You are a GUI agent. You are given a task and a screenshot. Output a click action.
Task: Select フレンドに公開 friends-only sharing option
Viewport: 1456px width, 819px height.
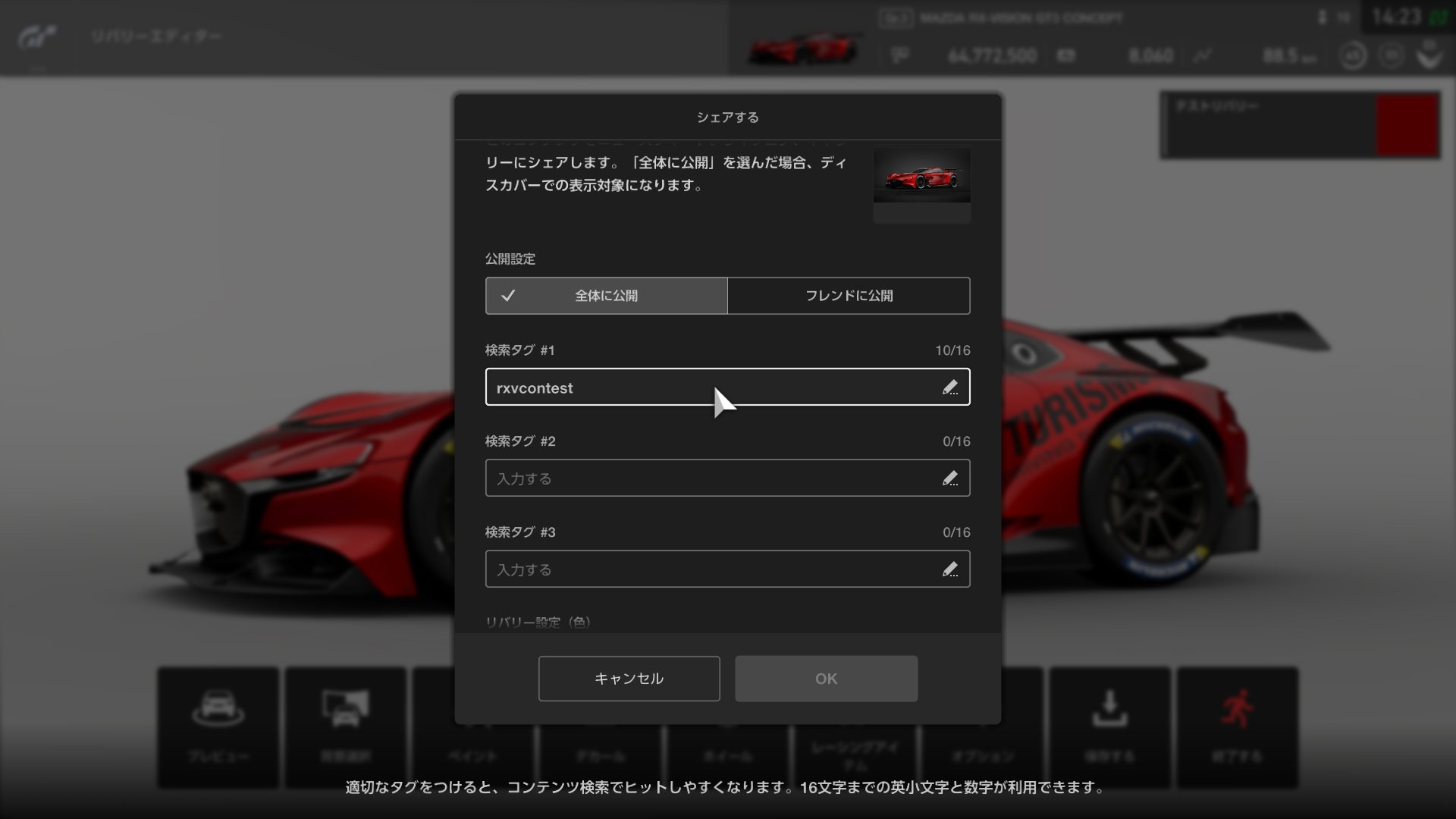[x=849, y=296]
